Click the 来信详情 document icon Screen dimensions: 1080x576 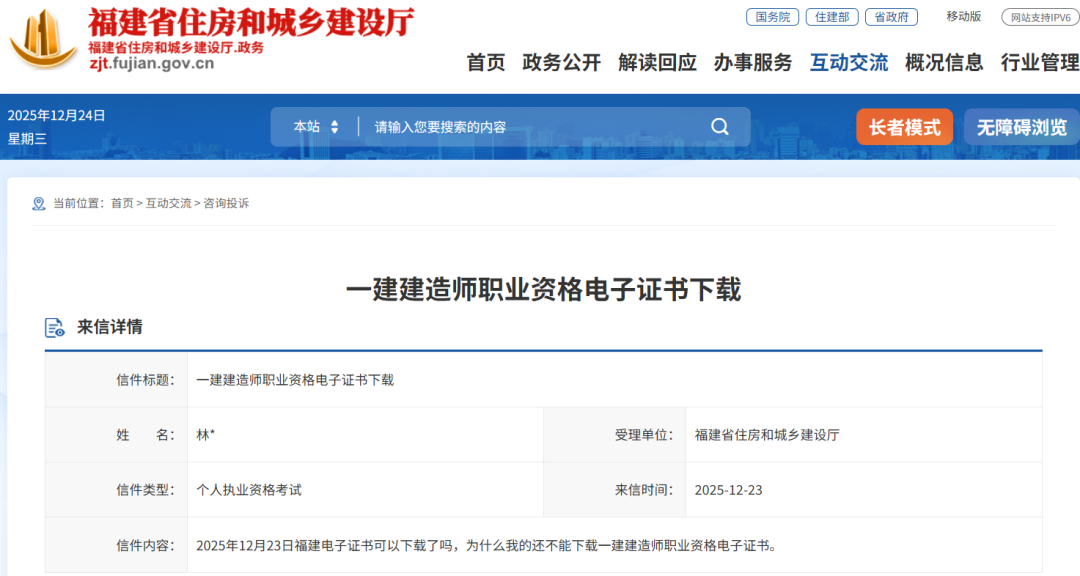click(55, 328)
